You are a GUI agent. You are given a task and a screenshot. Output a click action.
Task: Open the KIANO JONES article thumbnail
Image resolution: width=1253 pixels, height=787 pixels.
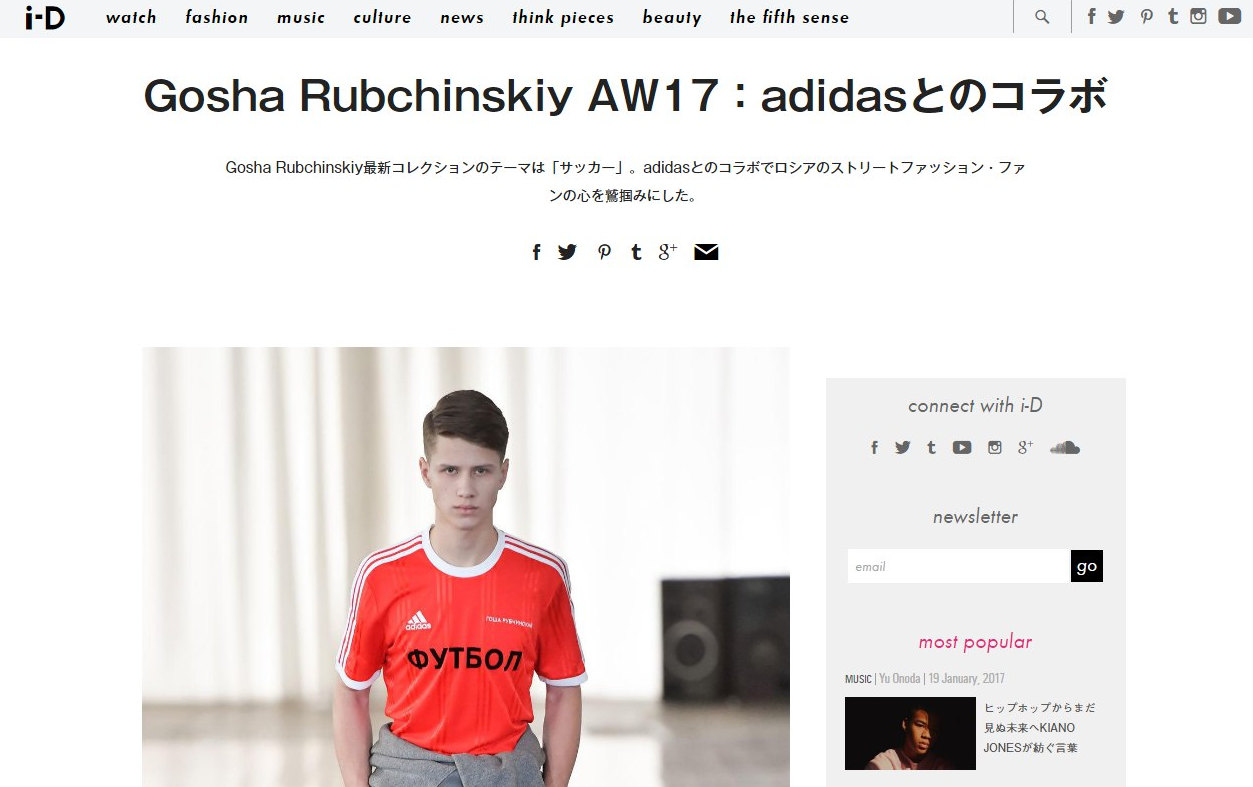[x=910, y=733]
